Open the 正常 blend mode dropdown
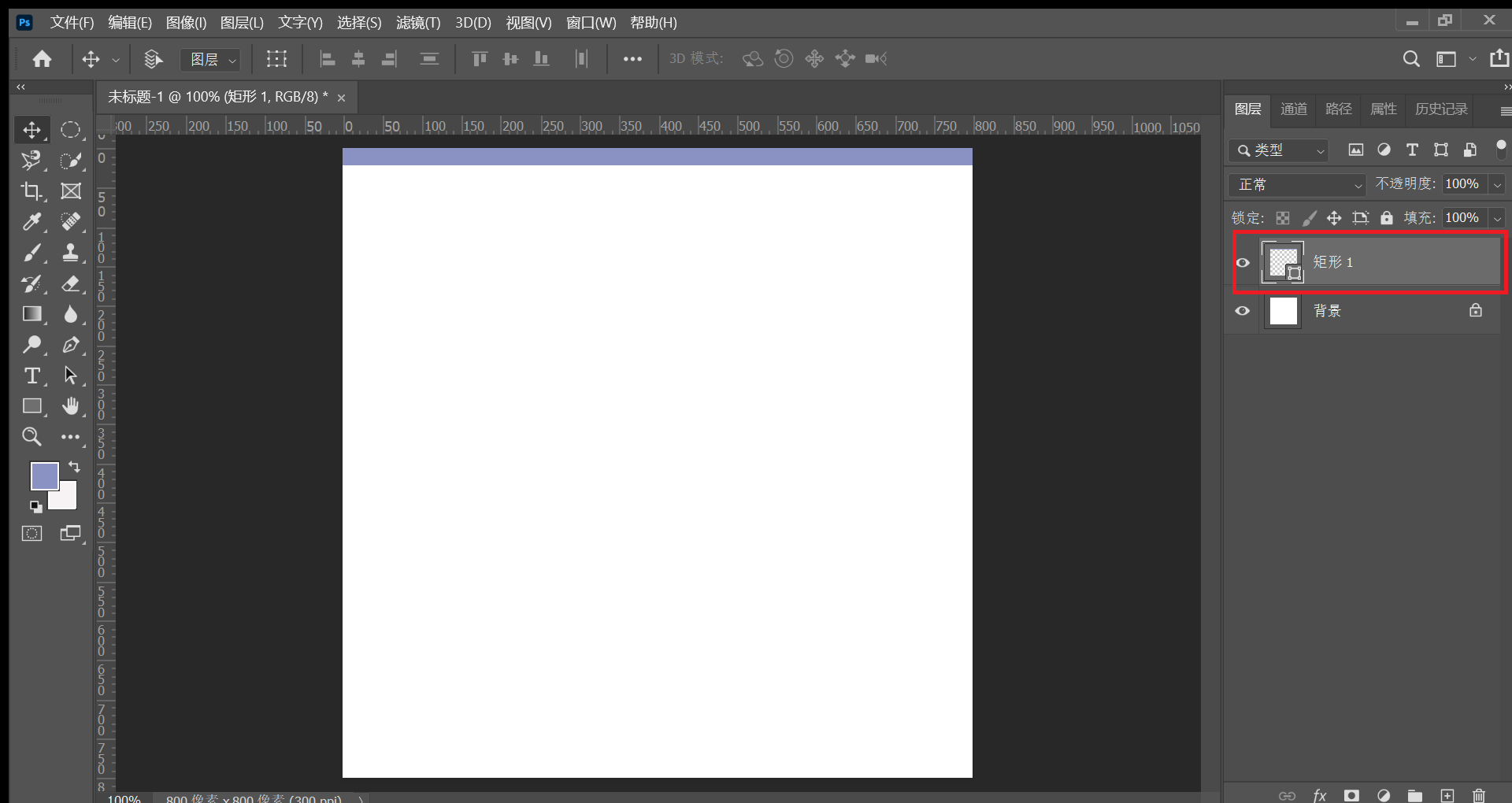1512x803 pixels. point(1296,184)
